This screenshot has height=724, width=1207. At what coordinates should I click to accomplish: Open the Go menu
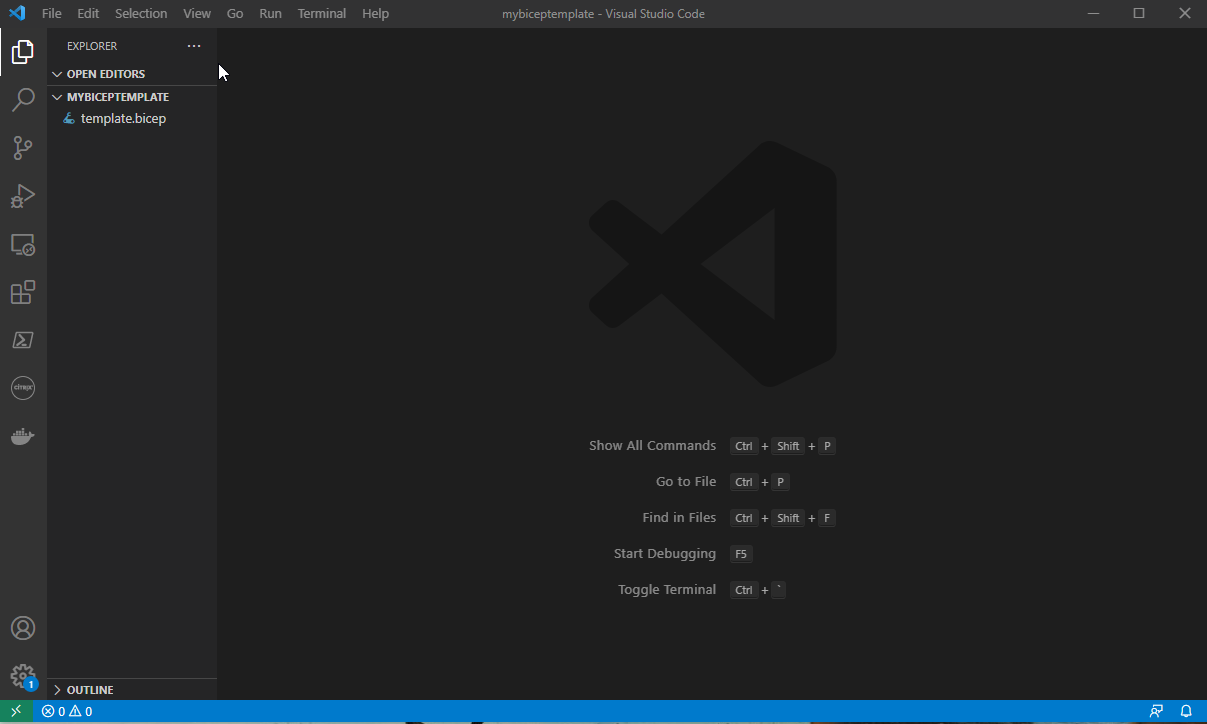(235, 14)
